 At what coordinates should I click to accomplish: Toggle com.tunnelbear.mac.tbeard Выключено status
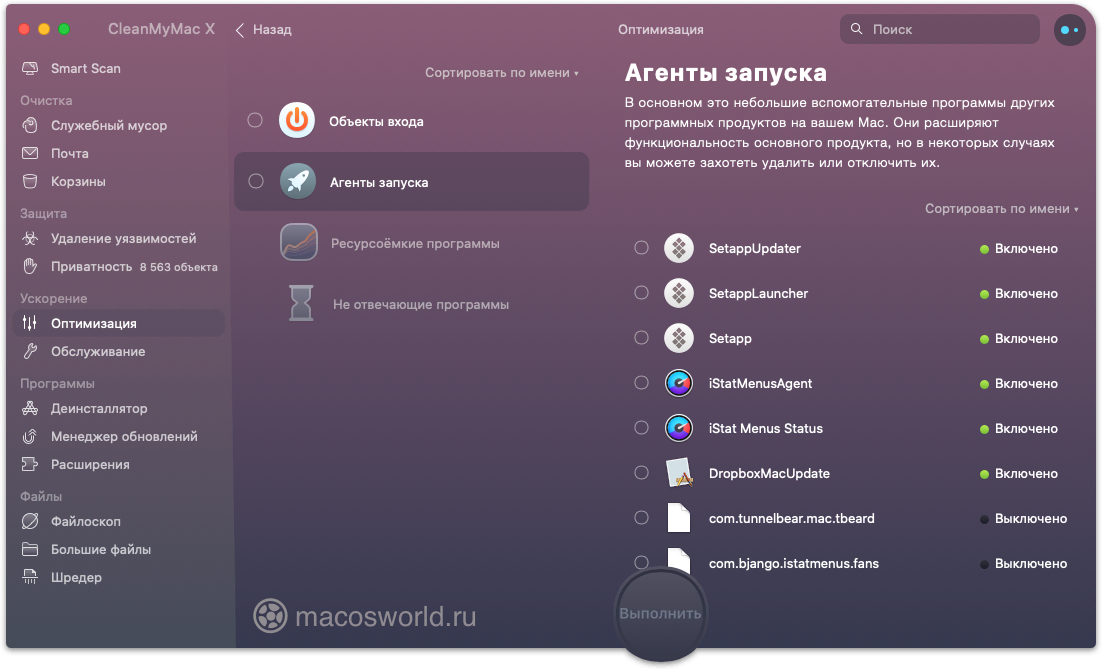tap(1023, 519)
